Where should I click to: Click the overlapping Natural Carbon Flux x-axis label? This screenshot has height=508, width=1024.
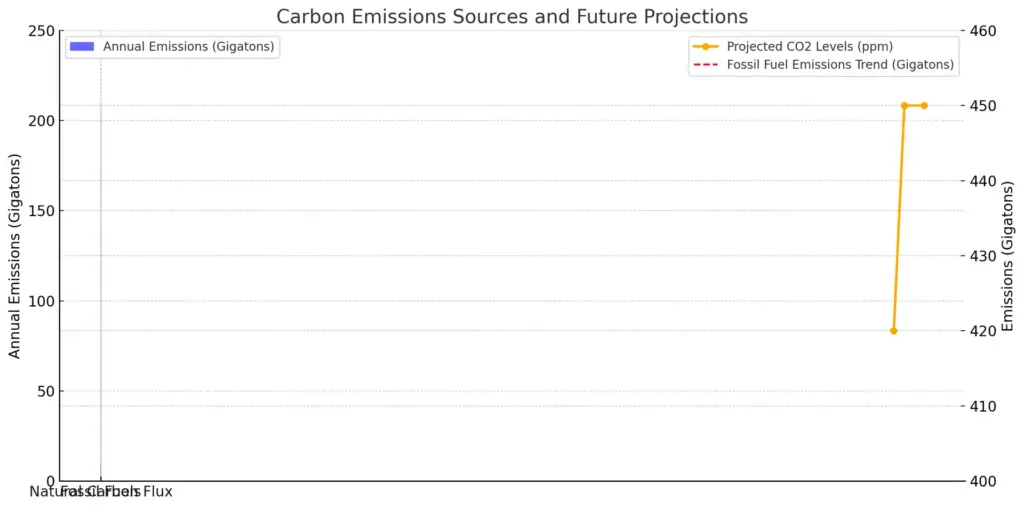(x=101, y=492)
